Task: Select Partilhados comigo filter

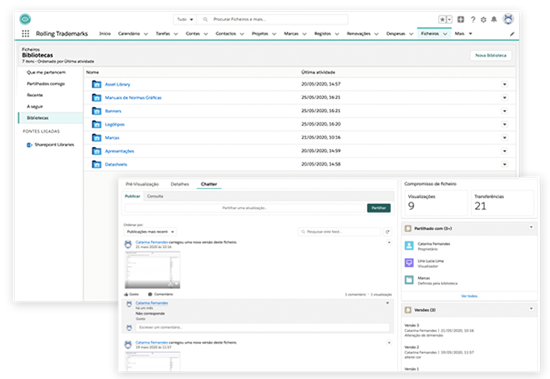Action: click(46, 84)
